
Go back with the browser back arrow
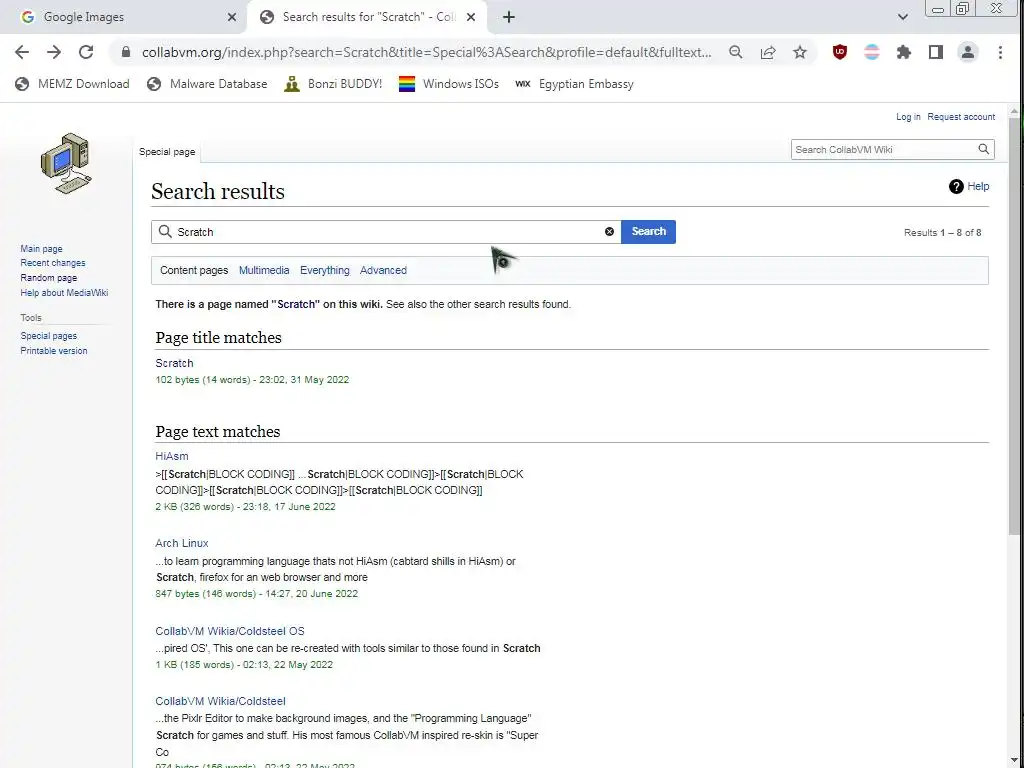click(x=22, y=52)
